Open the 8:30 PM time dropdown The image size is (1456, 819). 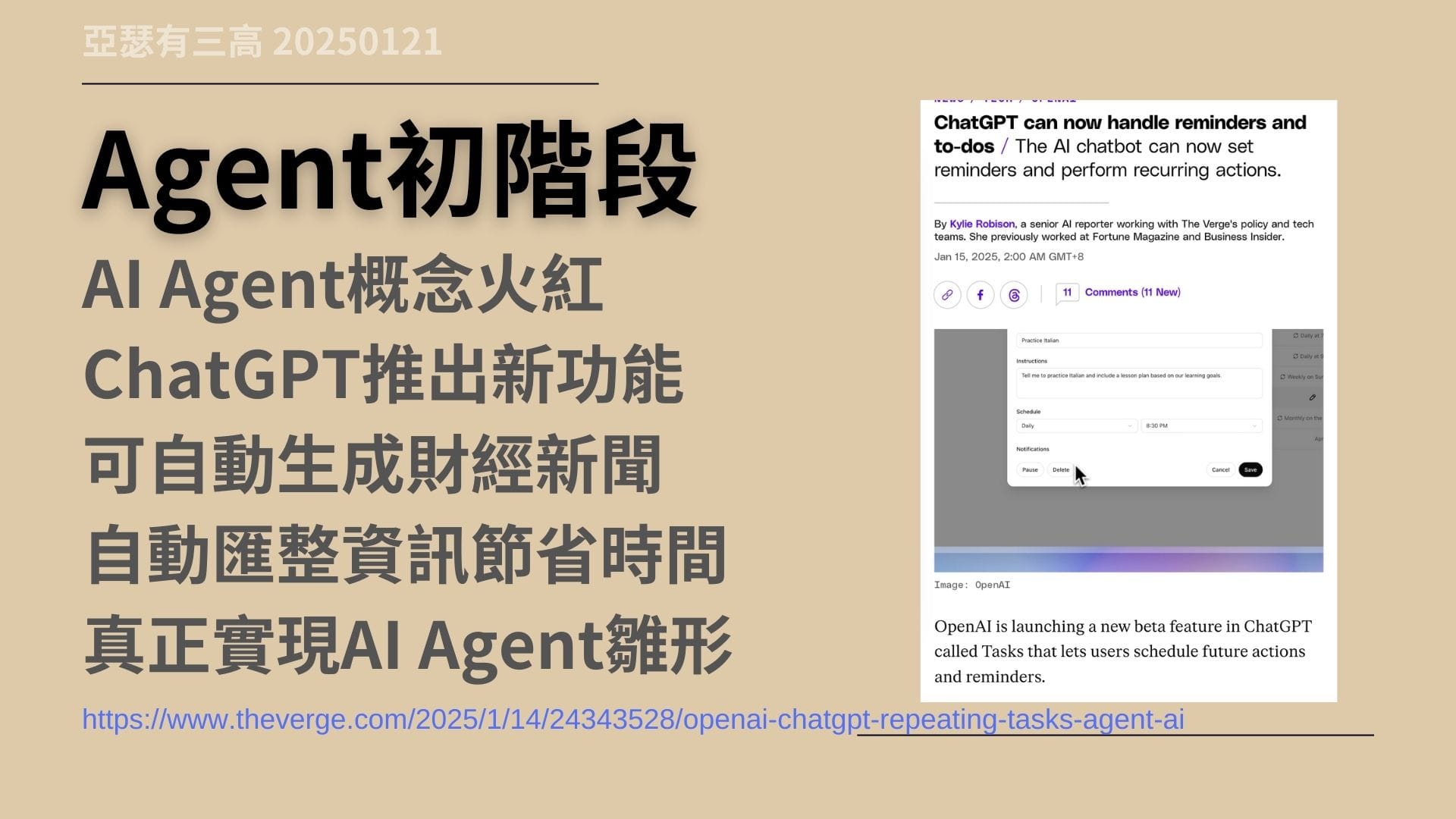coord(1201,426)
